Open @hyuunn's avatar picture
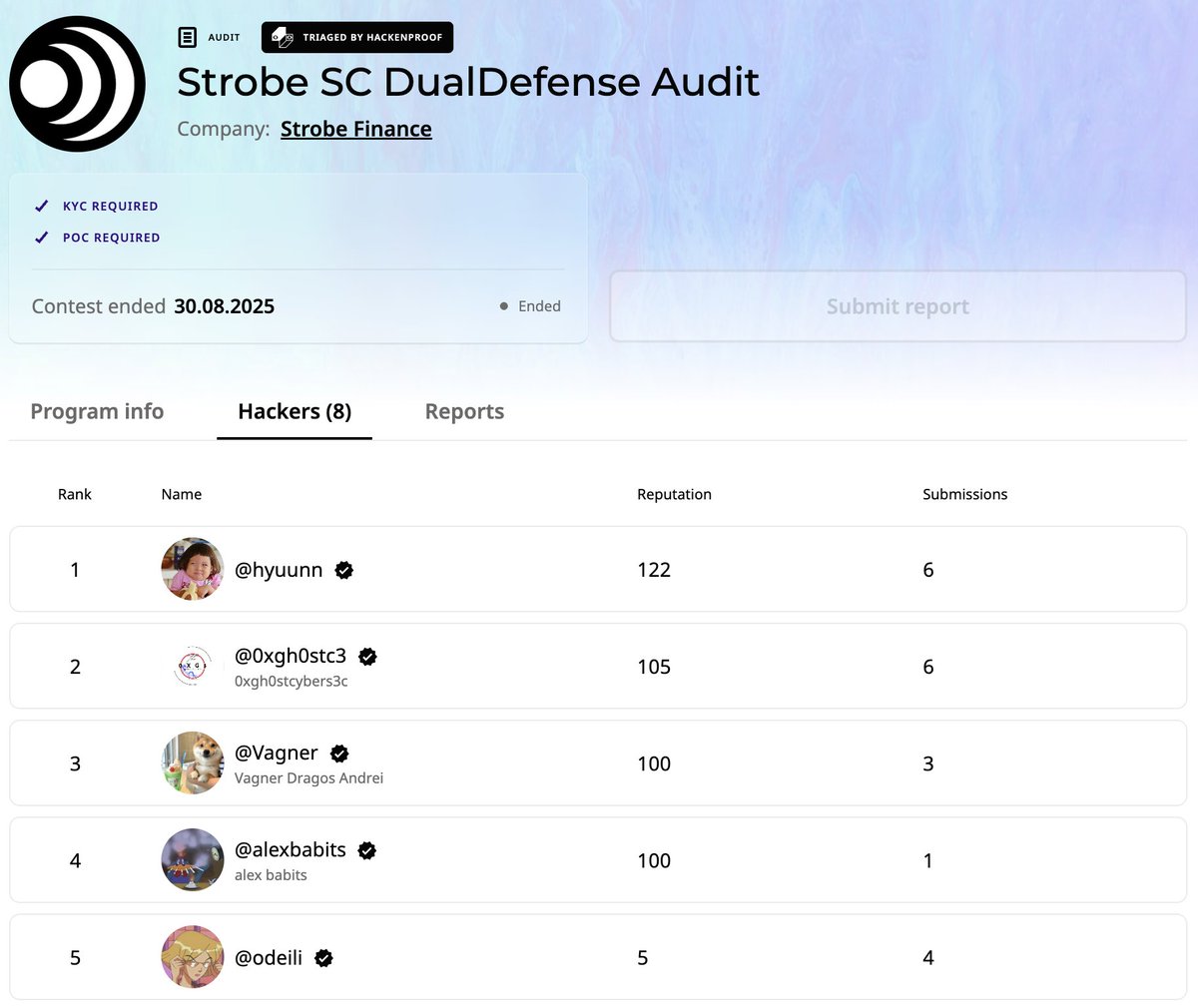This screenshot has width=1198, height=1008. [193, 569]
